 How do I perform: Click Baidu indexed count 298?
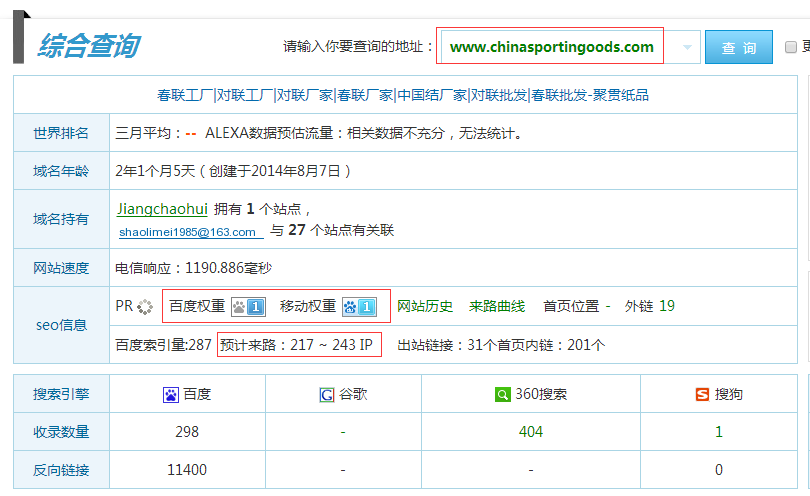click(186, 432)
